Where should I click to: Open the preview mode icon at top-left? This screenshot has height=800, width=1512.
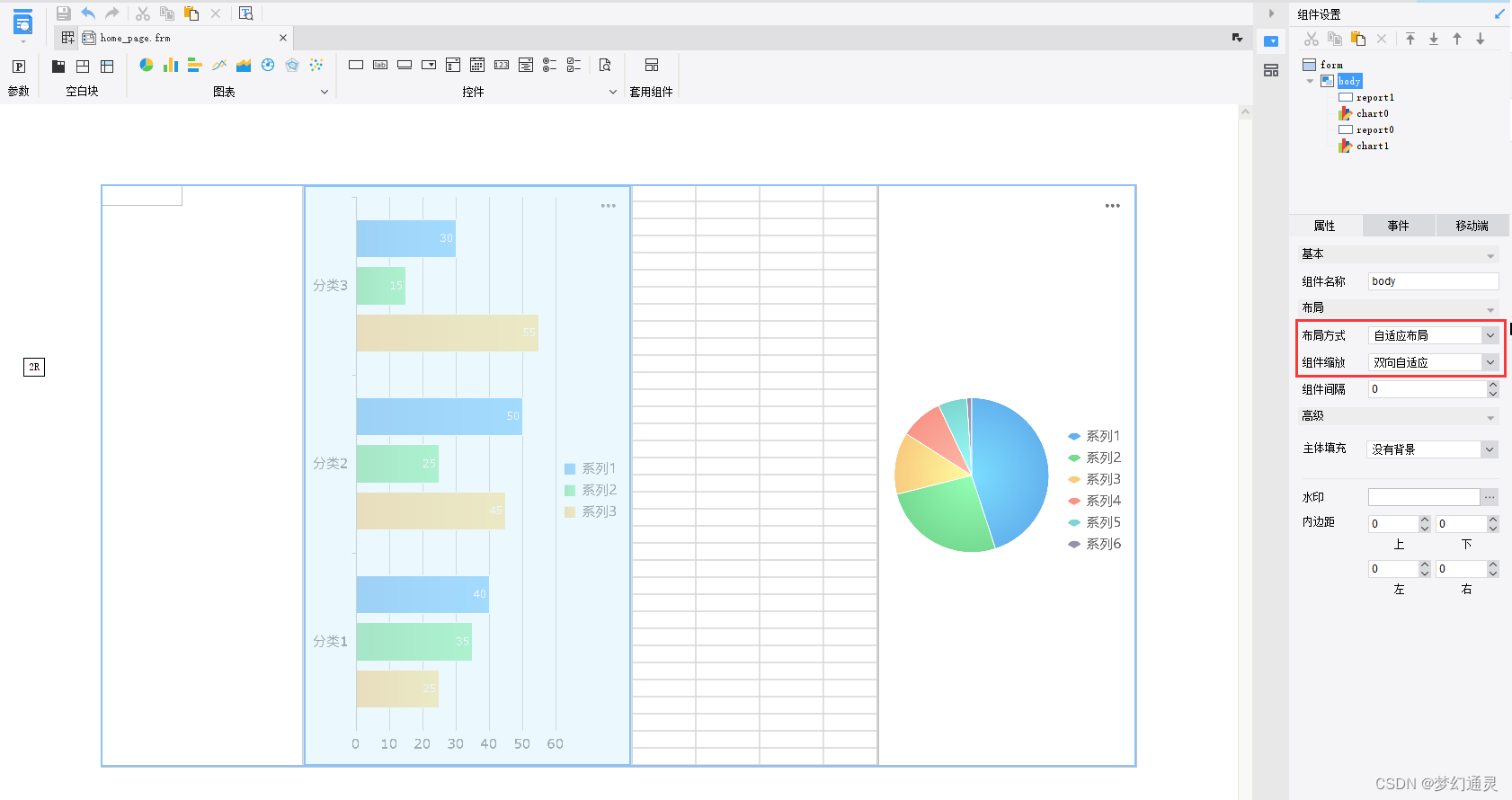22,24
